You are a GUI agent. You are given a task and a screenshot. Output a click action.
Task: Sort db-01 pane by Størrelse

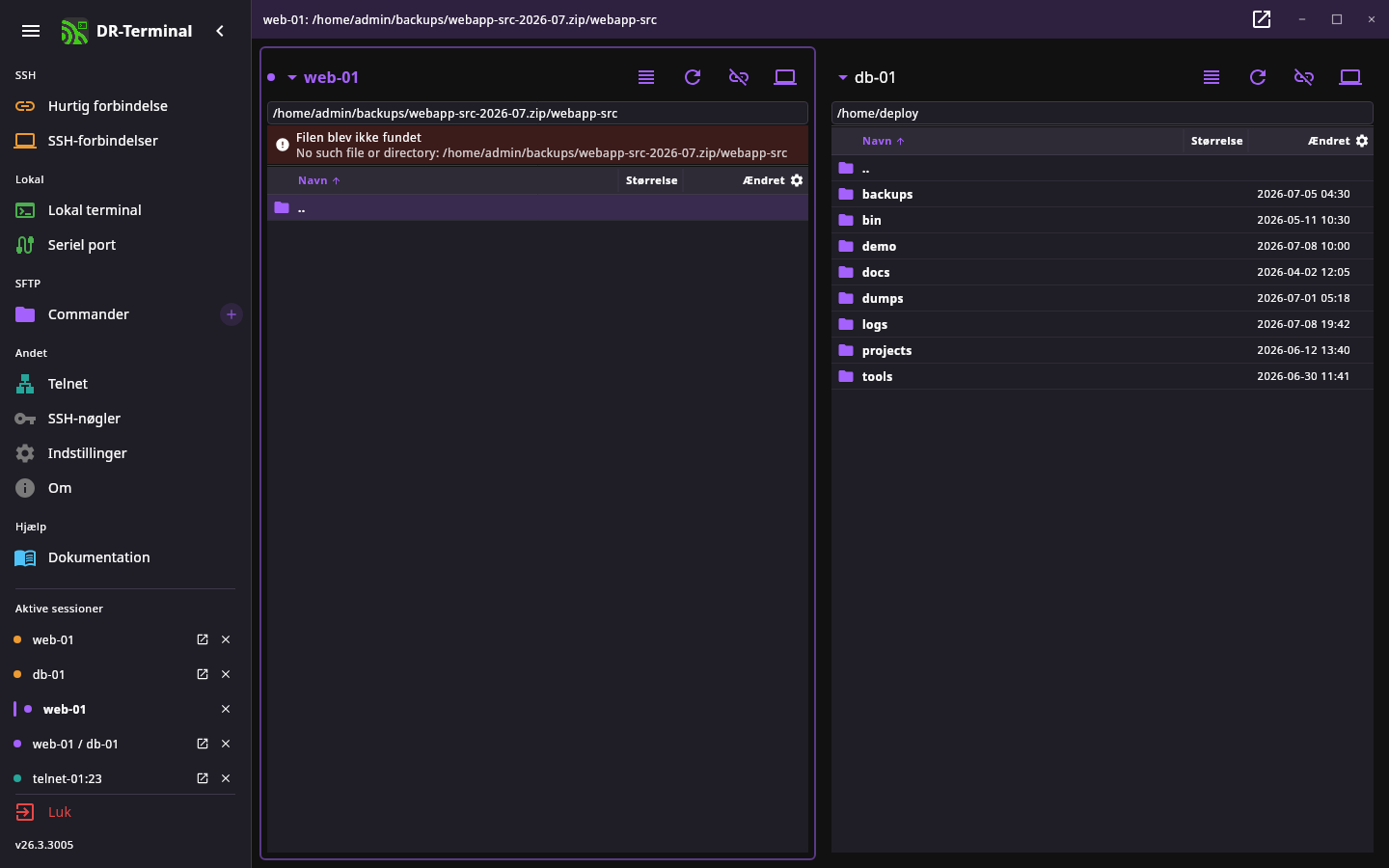1216,141
